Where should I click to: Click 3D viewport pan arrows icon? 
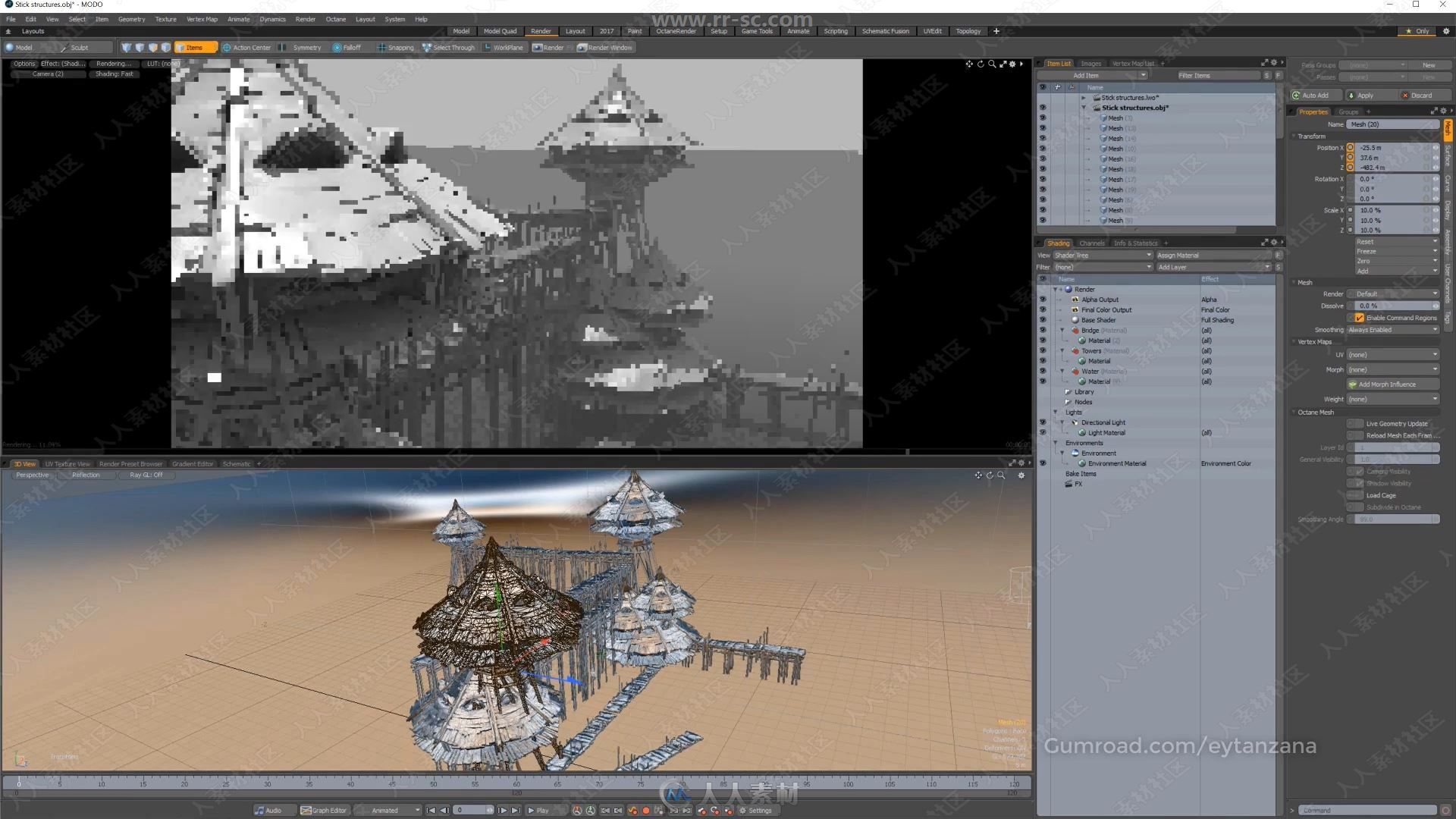978,475
